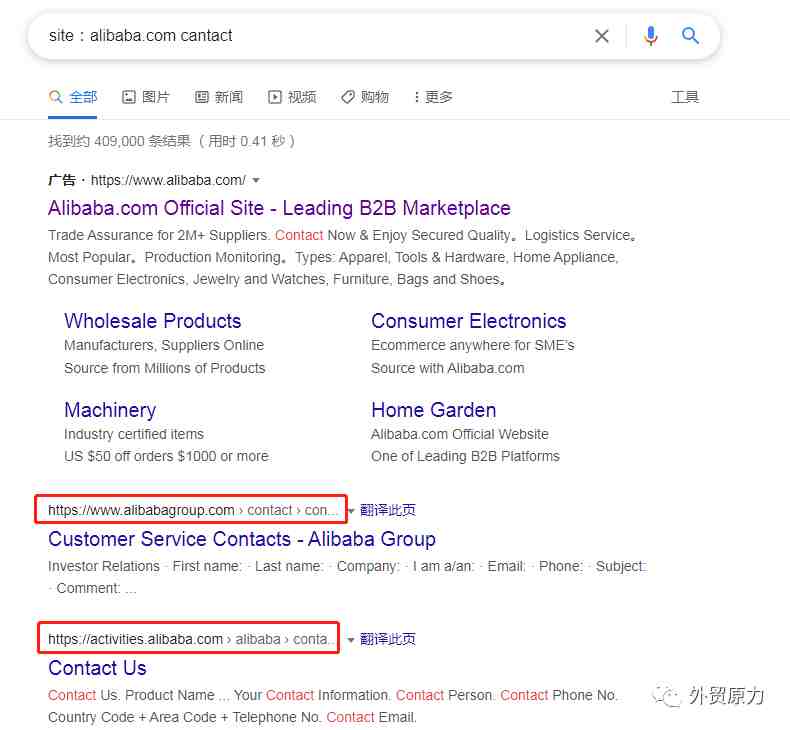The image size is (790, 730).
Task: Open the 工具 tools option
Action: pos(685,97)
